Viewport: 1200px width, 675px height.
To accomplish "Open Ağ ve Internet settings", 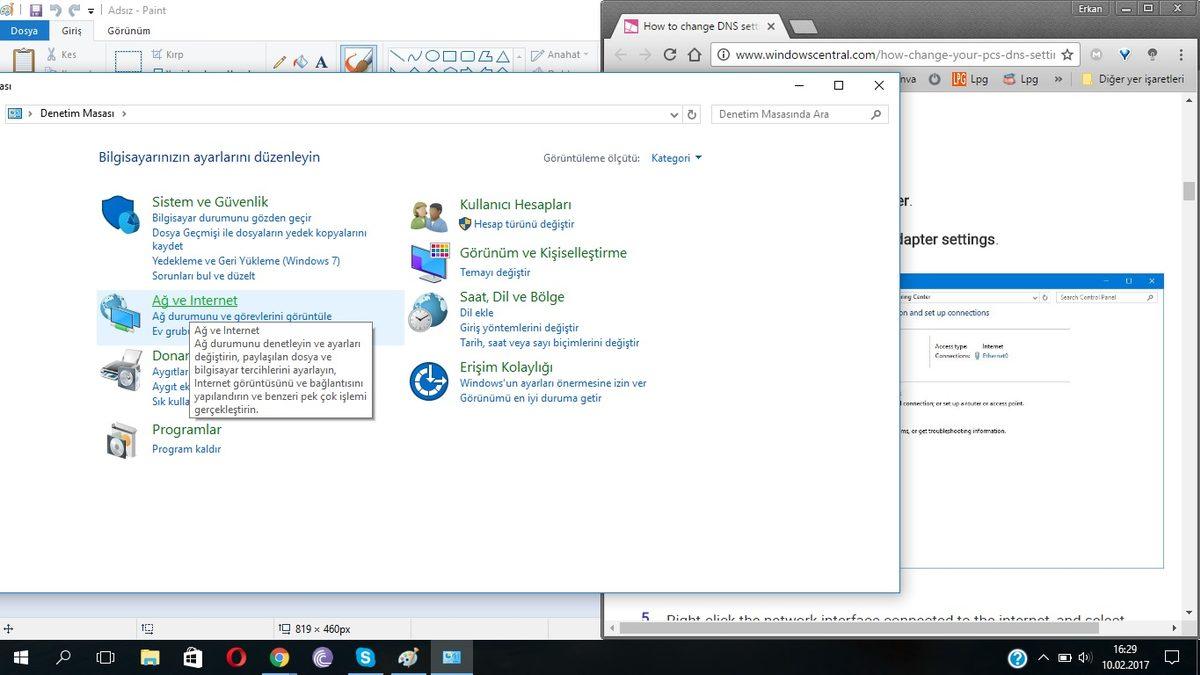I will pyautogui.click(x=193, y=300).
